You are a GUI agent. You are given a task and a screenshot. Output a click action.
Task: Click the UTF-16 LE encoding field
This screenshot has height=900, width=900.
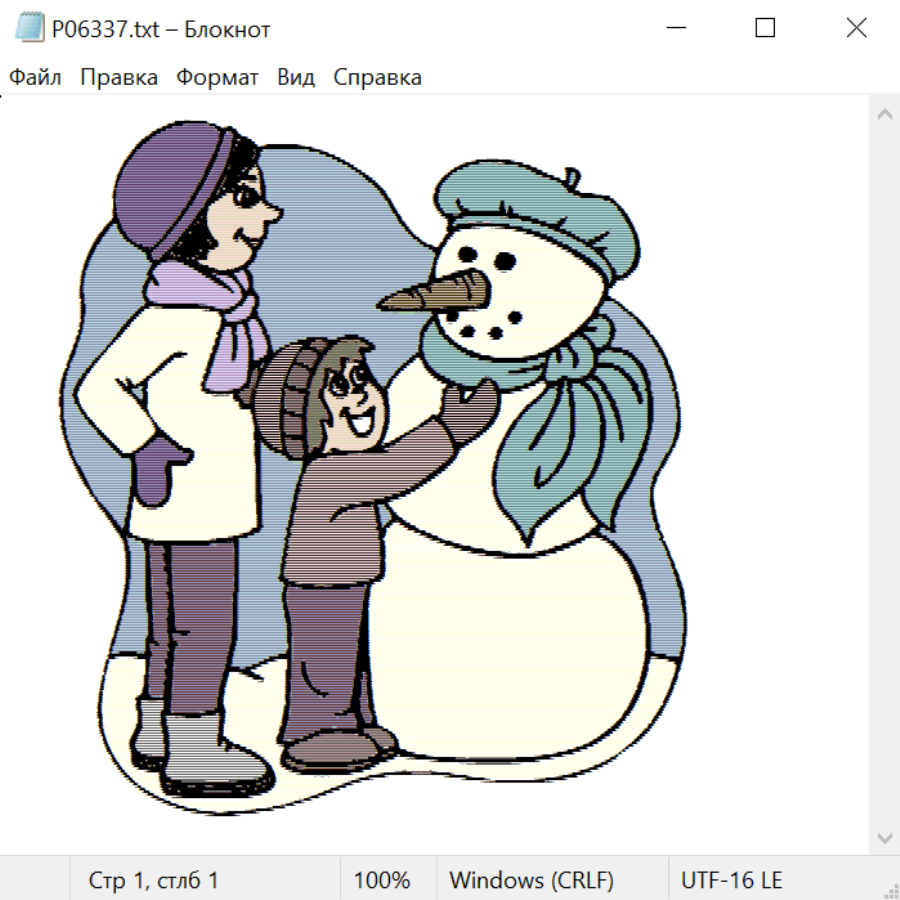pos(732,881)
